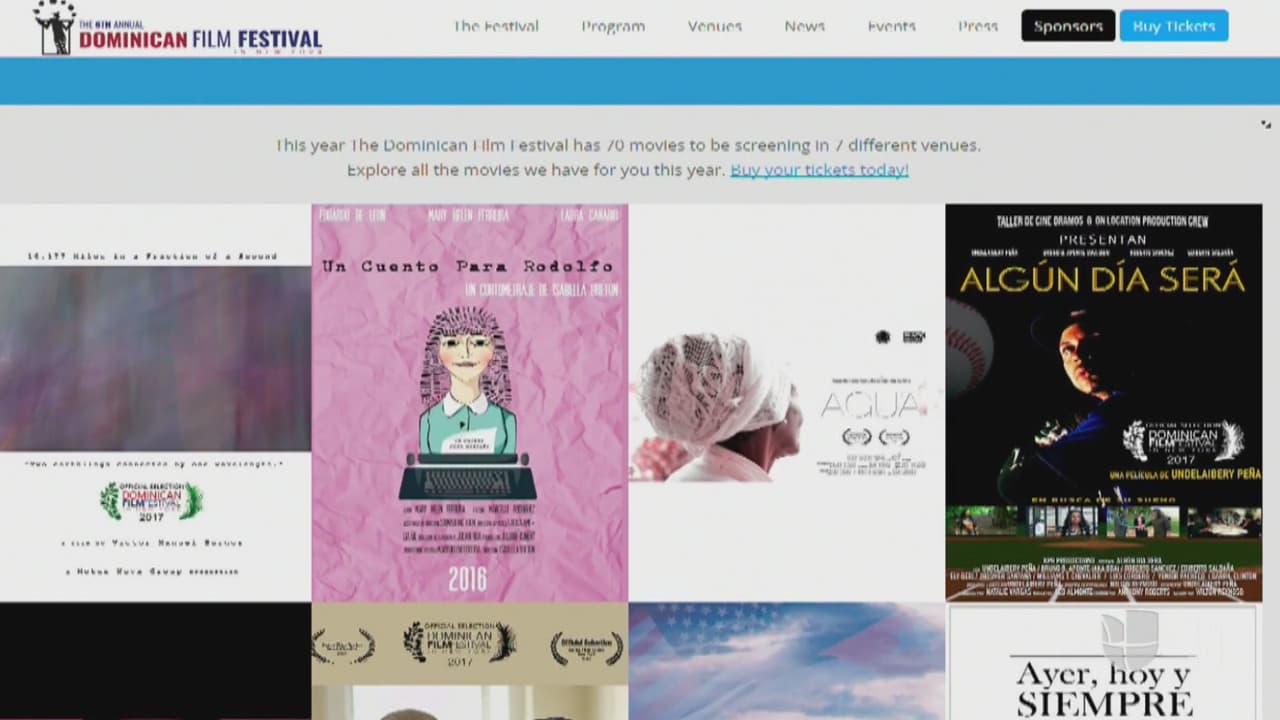
Task: Open the '14,177 Miles' film poster
Action: [155, 402]
